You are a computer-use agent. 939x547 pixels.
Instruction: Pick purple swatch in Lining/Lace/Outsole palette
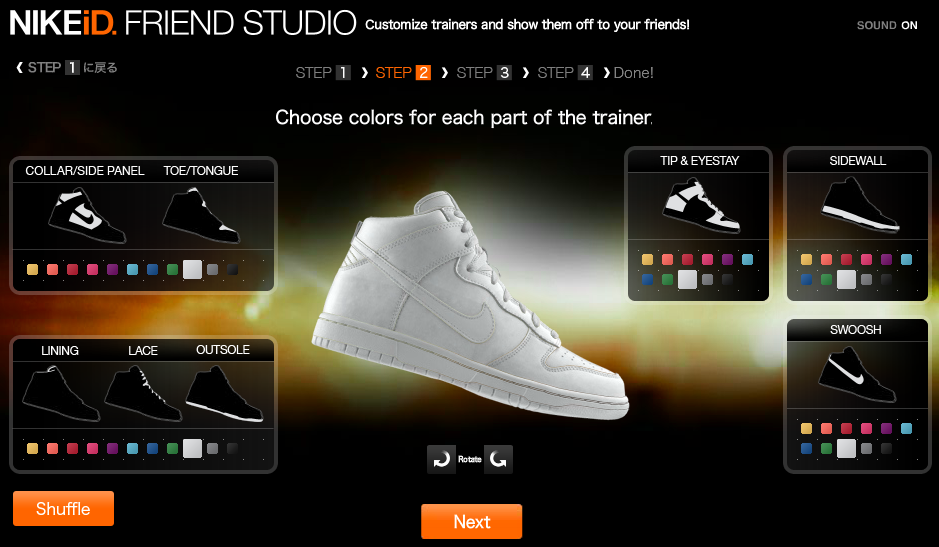(x=113, y=448)
